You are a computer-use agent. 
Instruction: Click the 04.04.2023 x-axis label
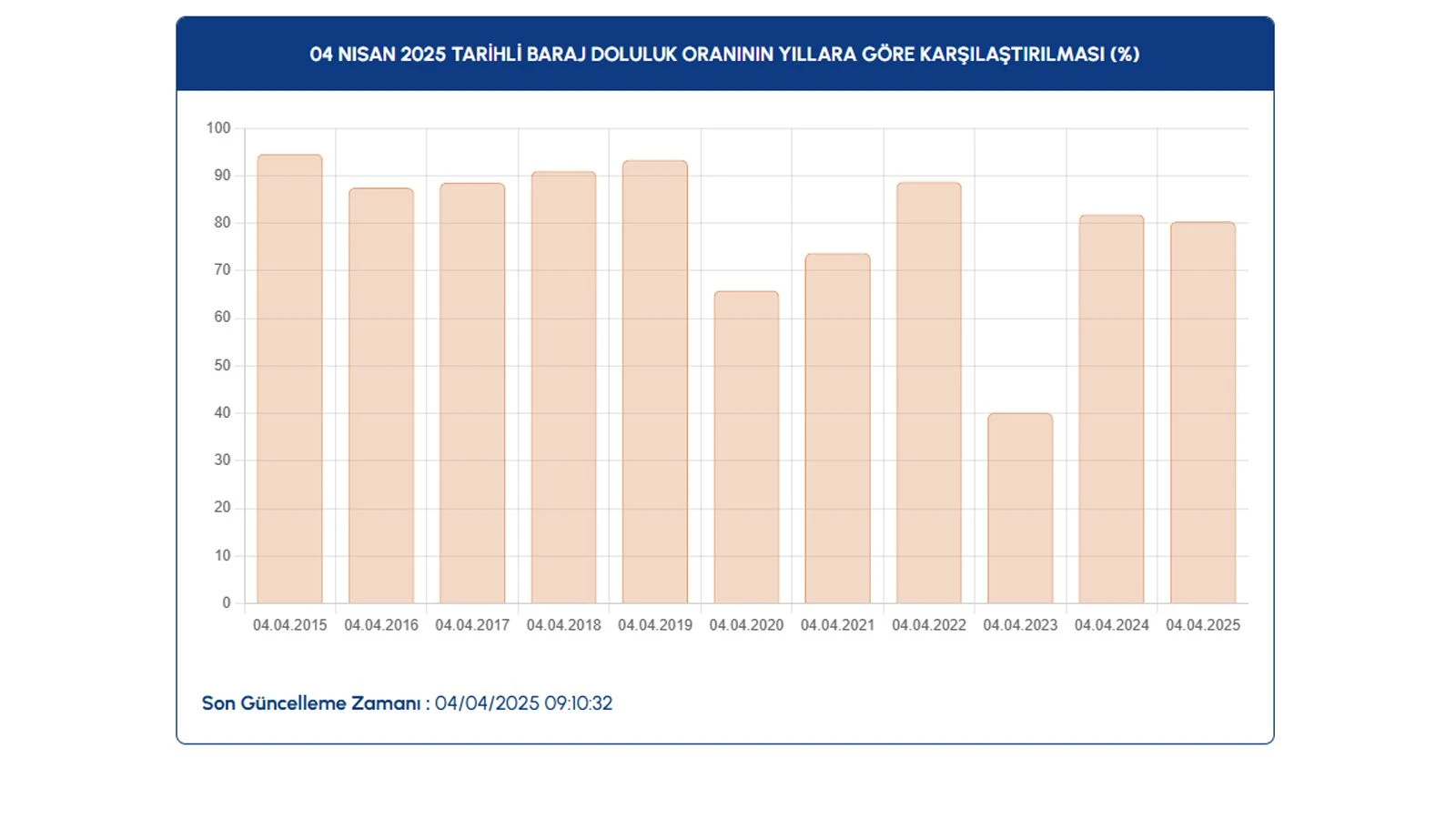coord(1020,625)
